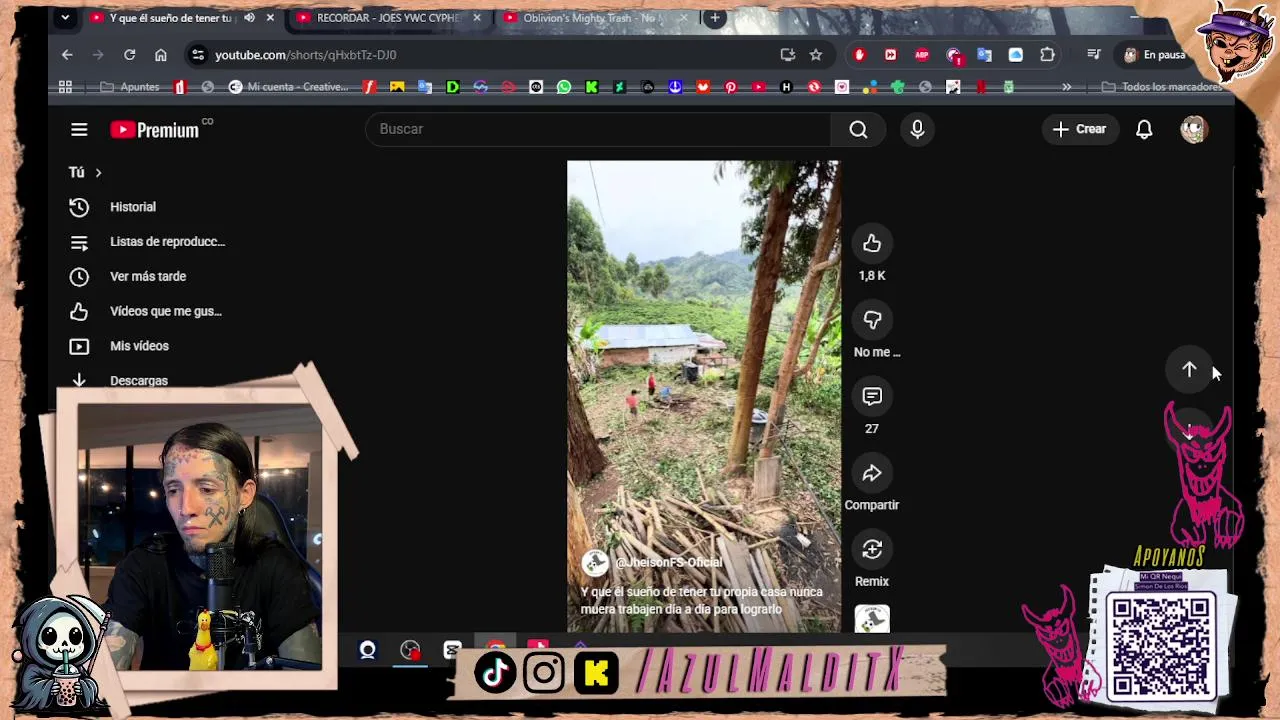1280x720 pixels.
Task: Click the short's caption 'Y que él sueño'
Action: [x=701, y=600]
